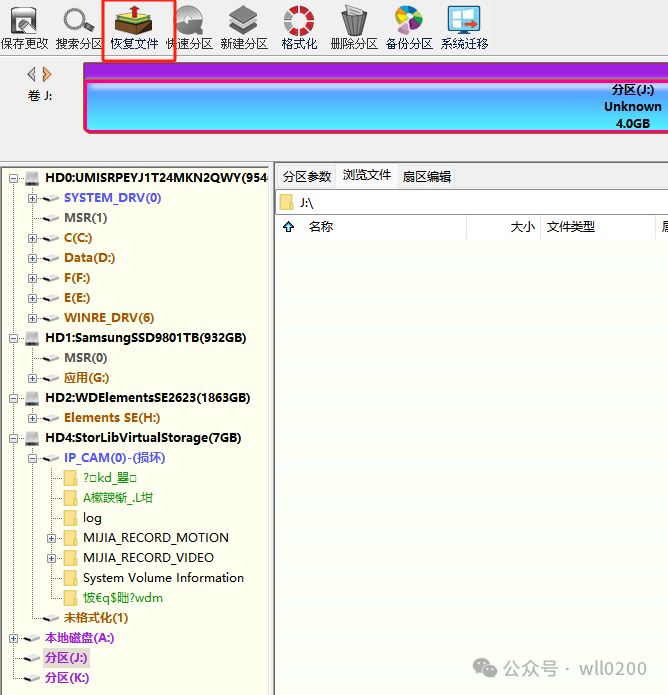
Task: Click the 保存更改 save changes icon
Action: point(24,27)
